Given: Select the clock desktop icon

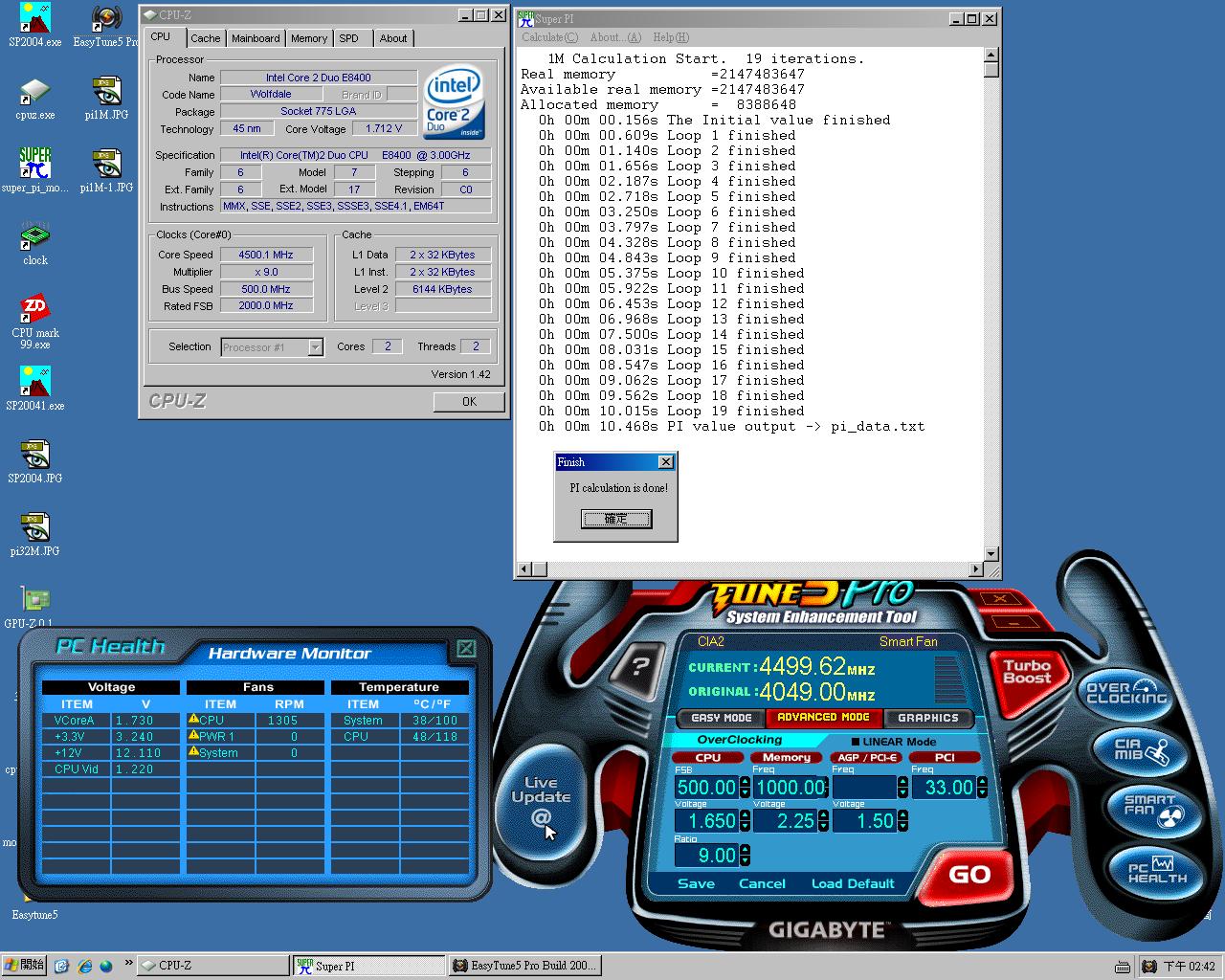Looking at the screenshot, I should [x=35, y=243].
